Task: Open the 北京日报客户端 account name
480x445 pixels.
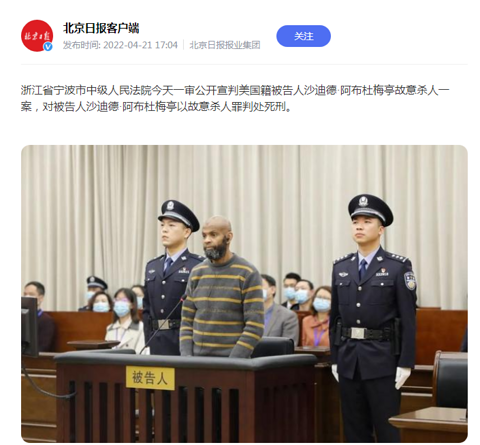Action: [x=101, y=28]
